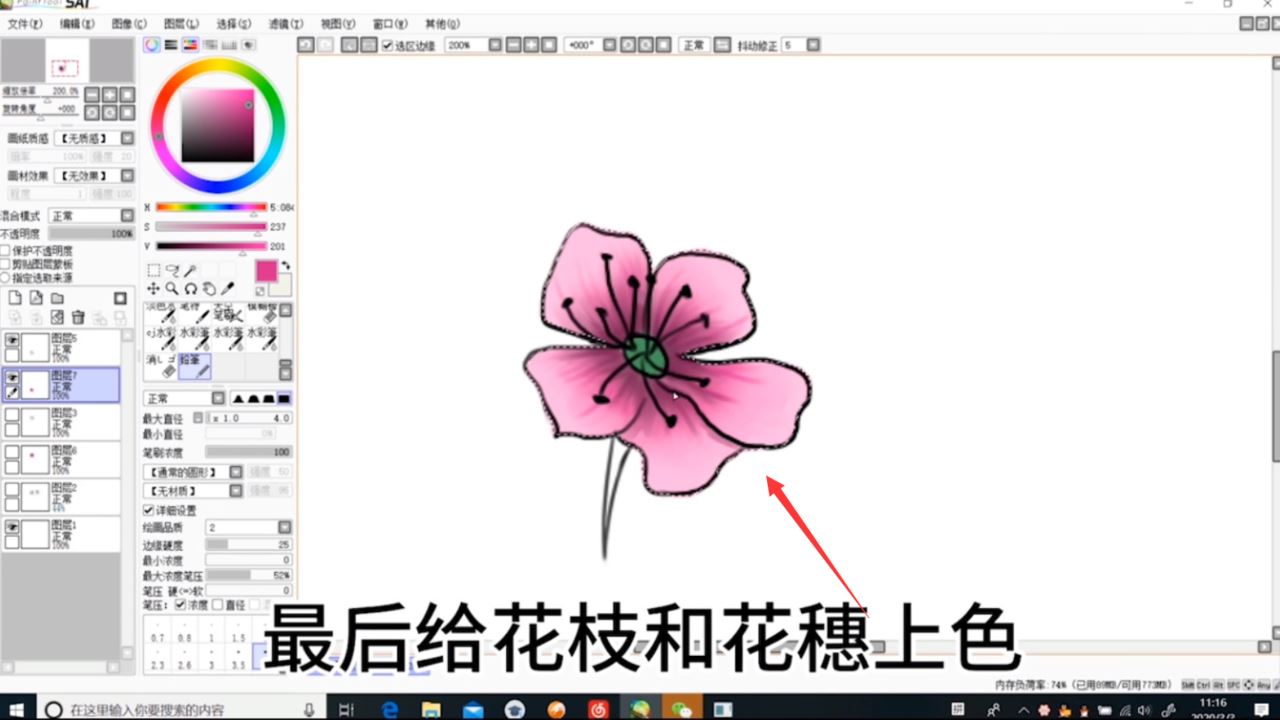Select the move tool

[x=154, y=289]
